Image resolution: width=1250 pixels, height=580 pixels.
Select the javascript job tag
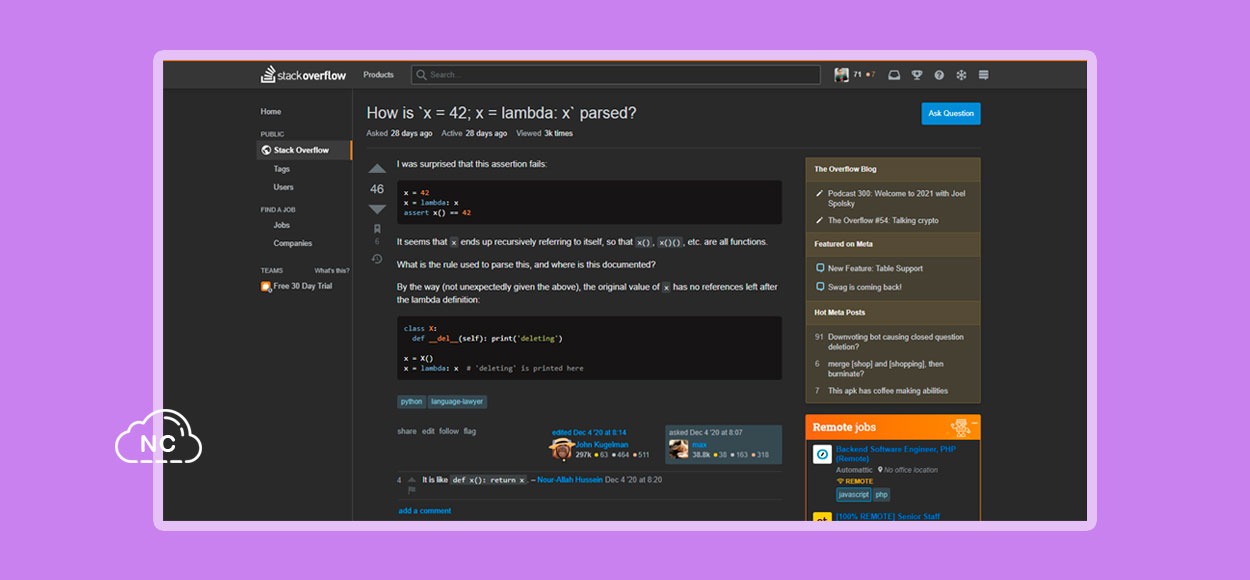click(854, 494)
